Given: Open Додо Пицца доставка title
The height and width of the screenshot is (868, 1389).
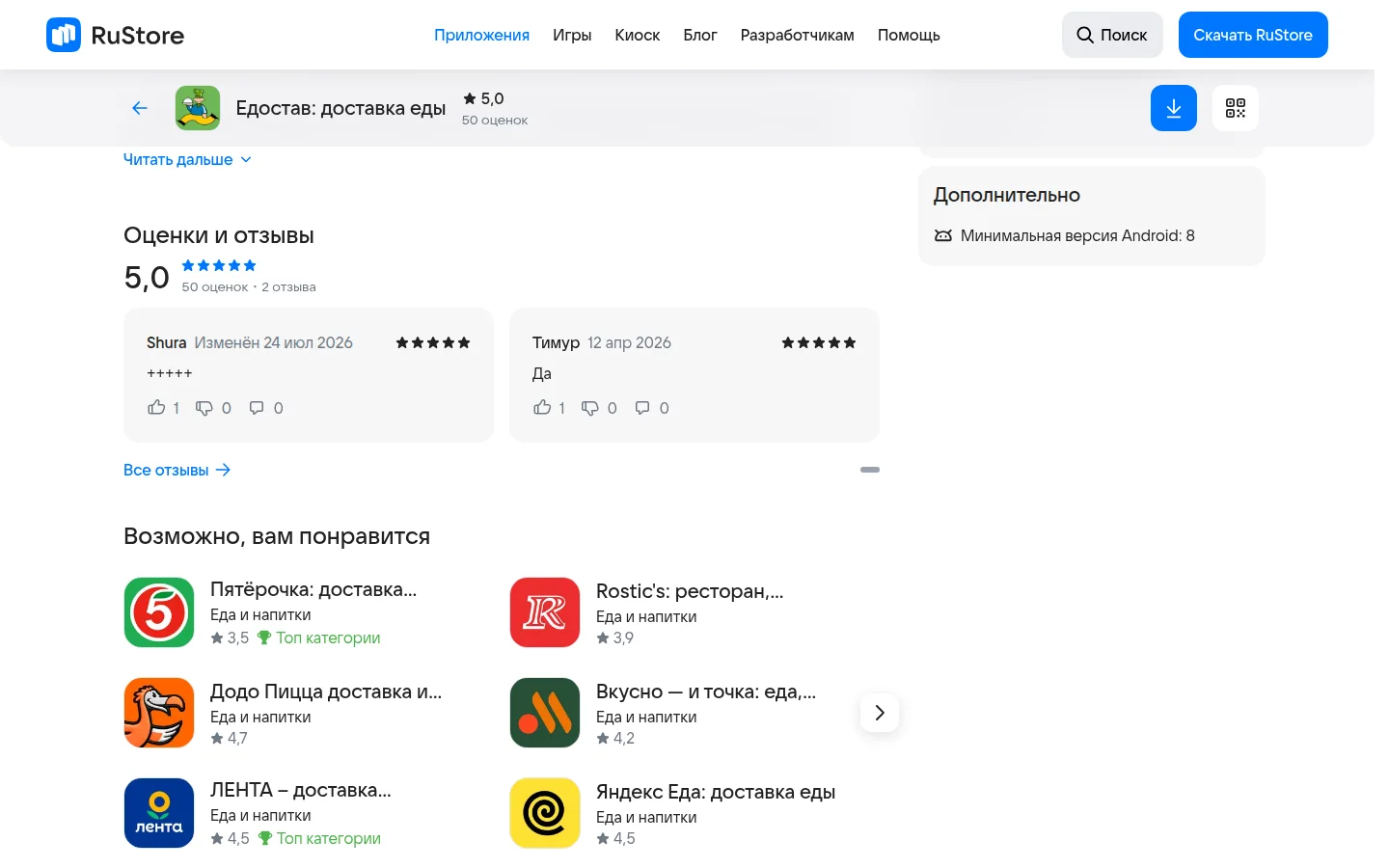Looking at the screenshot, I should [x=326, y=692].
